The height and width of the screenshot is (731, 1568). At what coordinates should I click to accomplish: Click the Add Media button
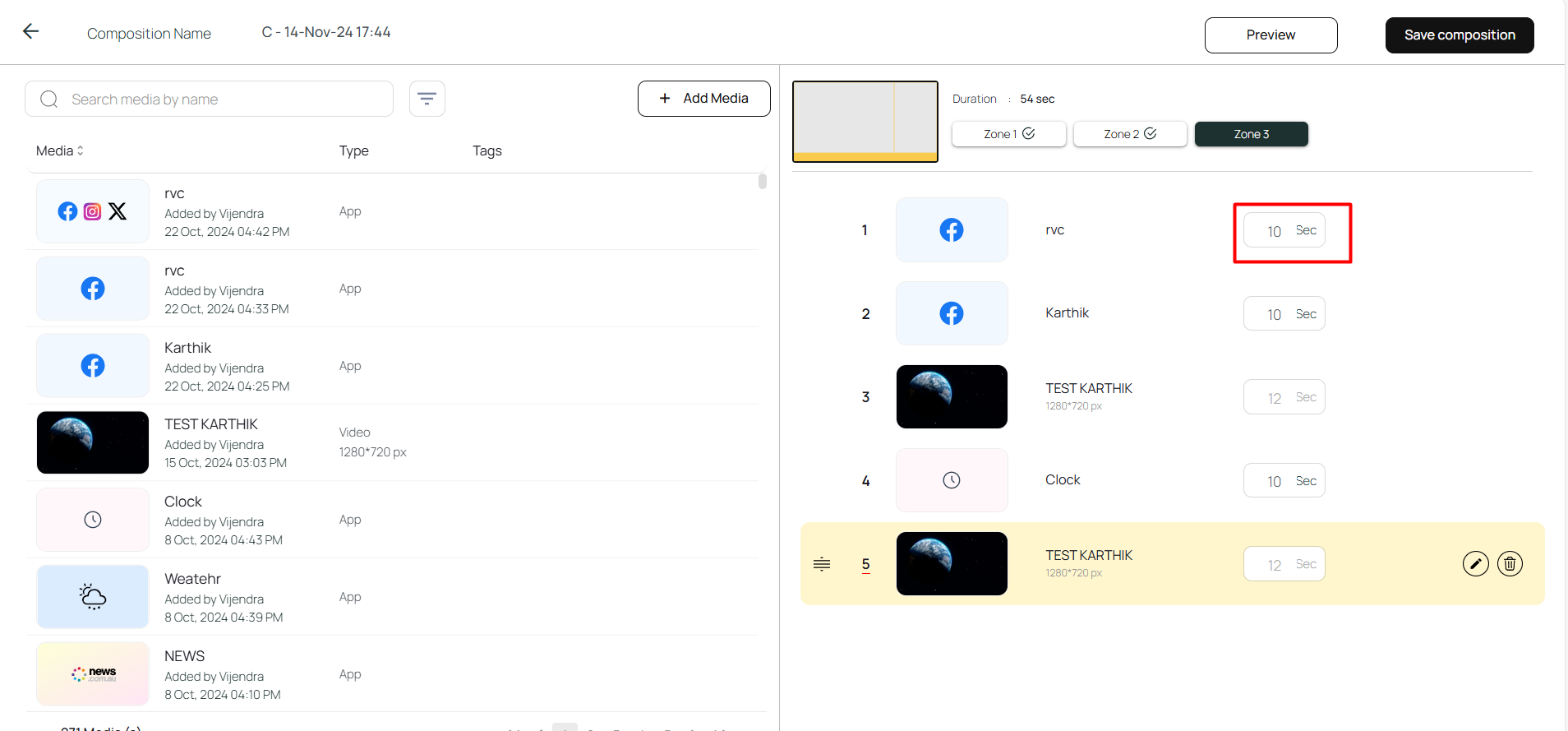pos(703,99)
